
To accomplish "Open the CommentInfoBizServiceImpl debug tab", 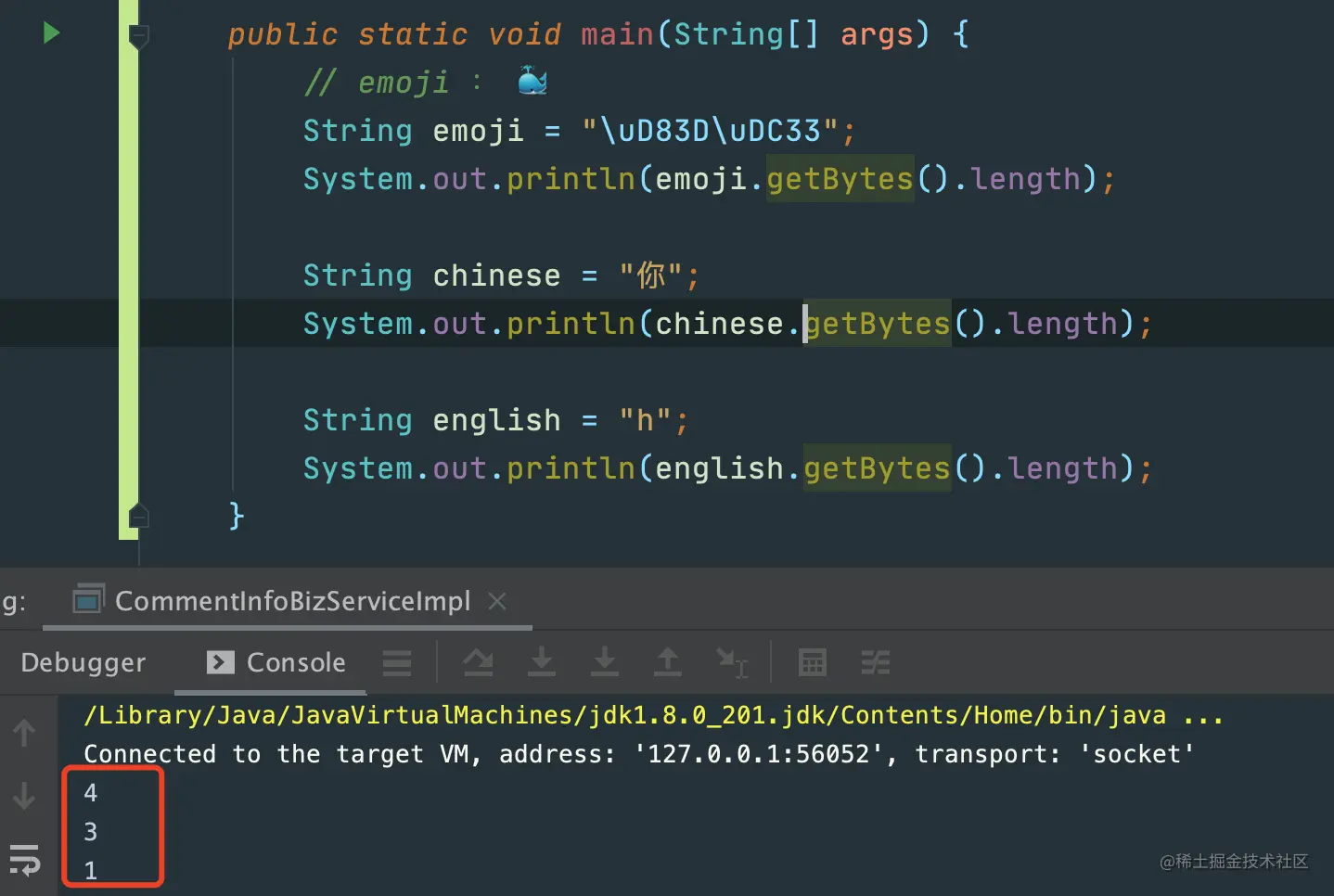I will pyautogui.click(x=292, y=601).
